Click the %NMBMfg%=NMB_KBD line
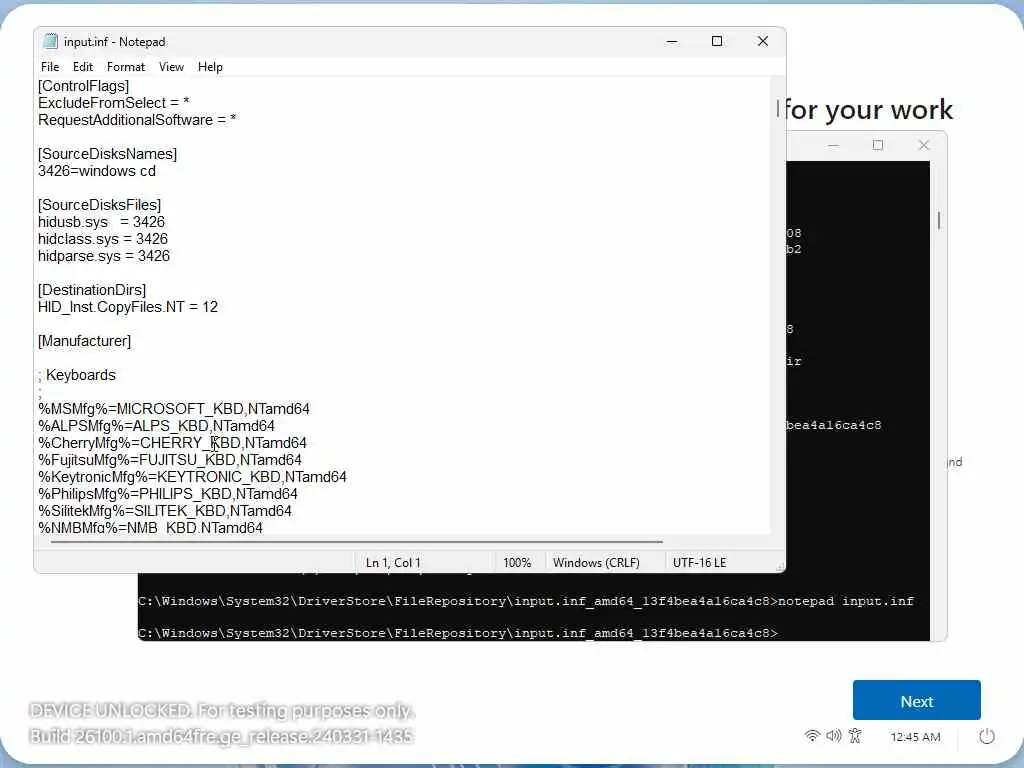The width and height of the screenshot is (1024, 768). pos(150,527)
